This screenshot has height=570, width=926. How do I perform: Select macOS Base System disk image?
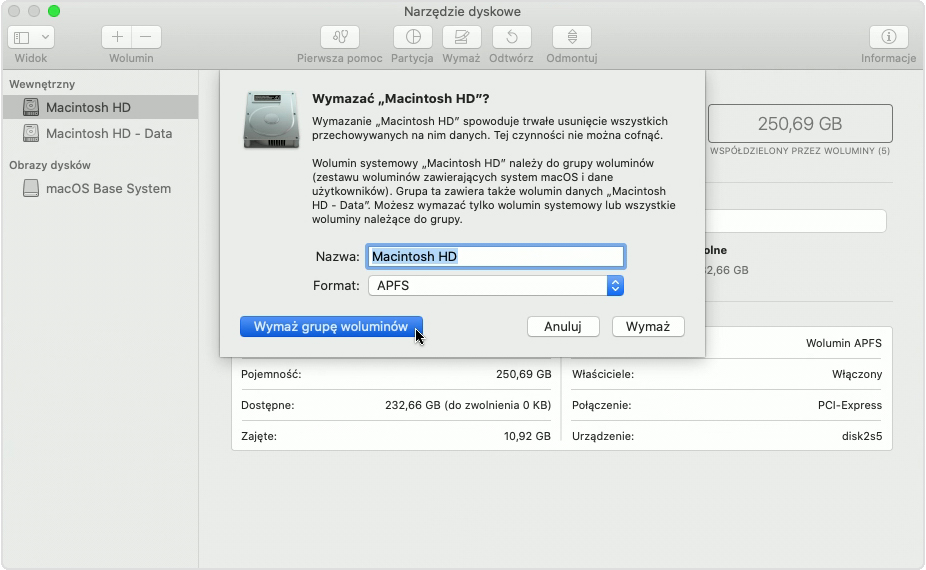click(x=108, y=189)
